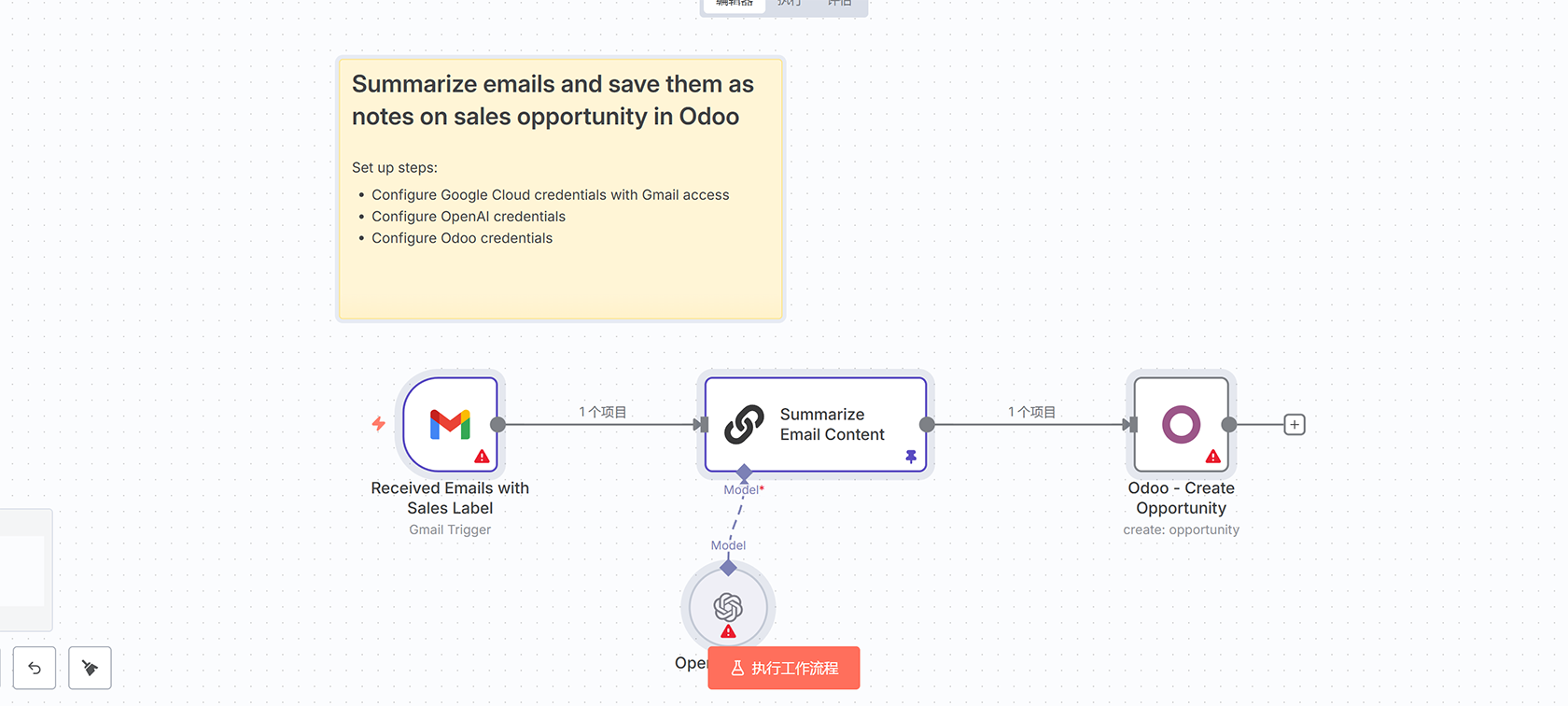Switch to the 评估 tab
The width and height of the screenshot is (1568, 706).
(x=839, y=4)
